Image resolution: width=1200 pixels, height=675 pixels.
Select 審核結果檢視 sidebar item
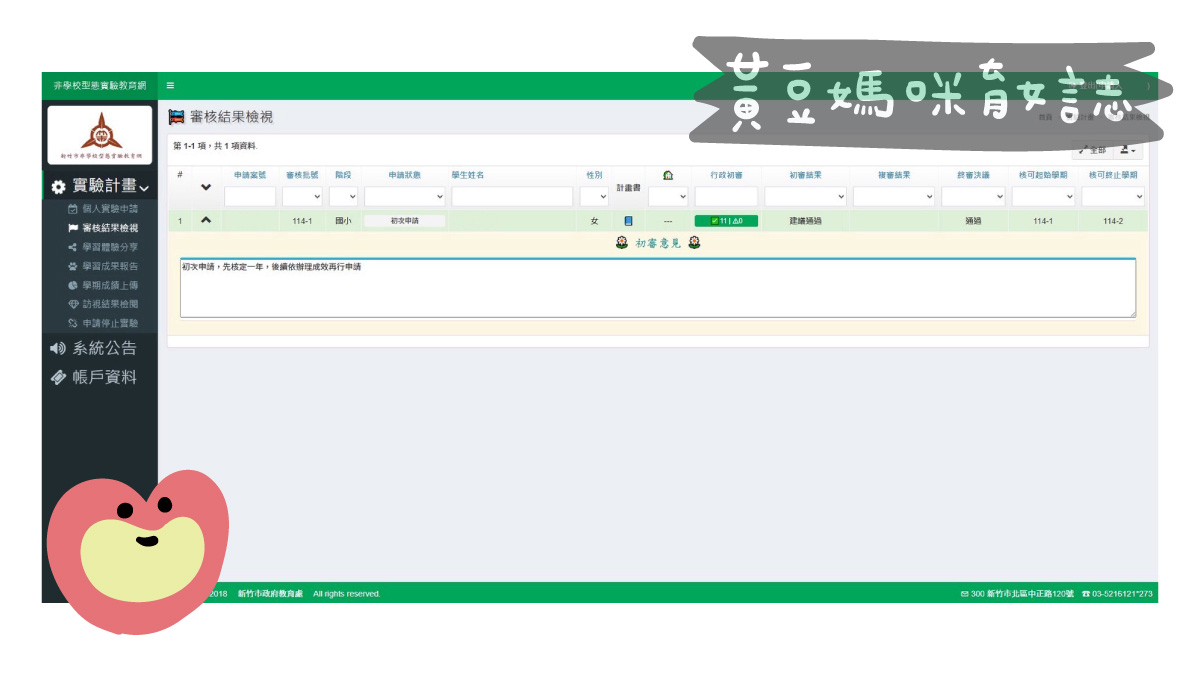point(102,228)
